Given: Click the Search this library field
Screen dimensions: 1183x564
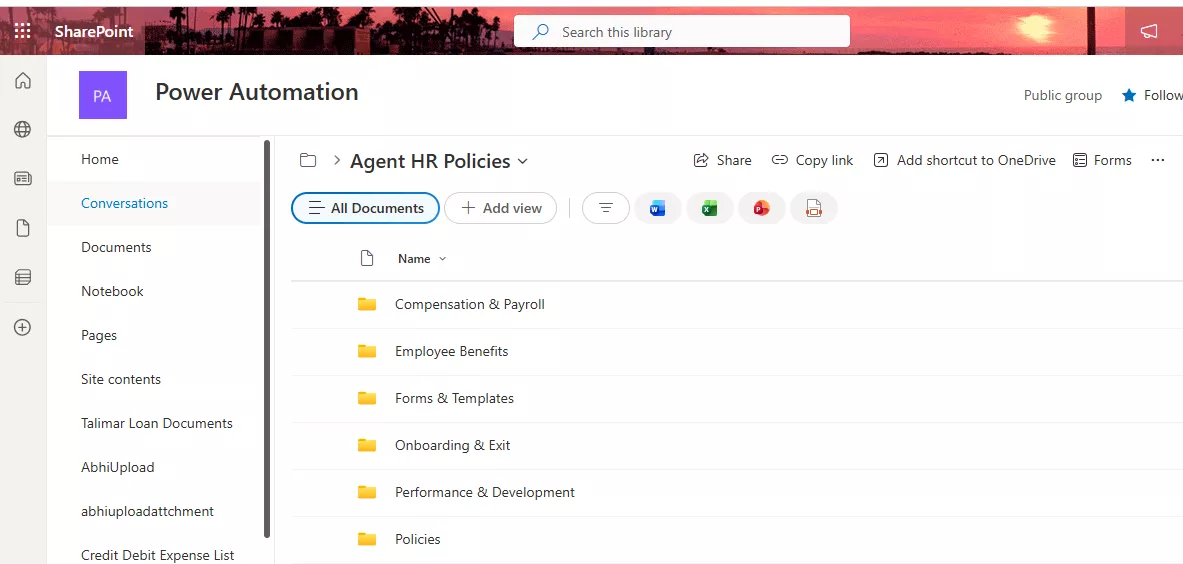Looking at the screenshot, I should click(681, 32).
